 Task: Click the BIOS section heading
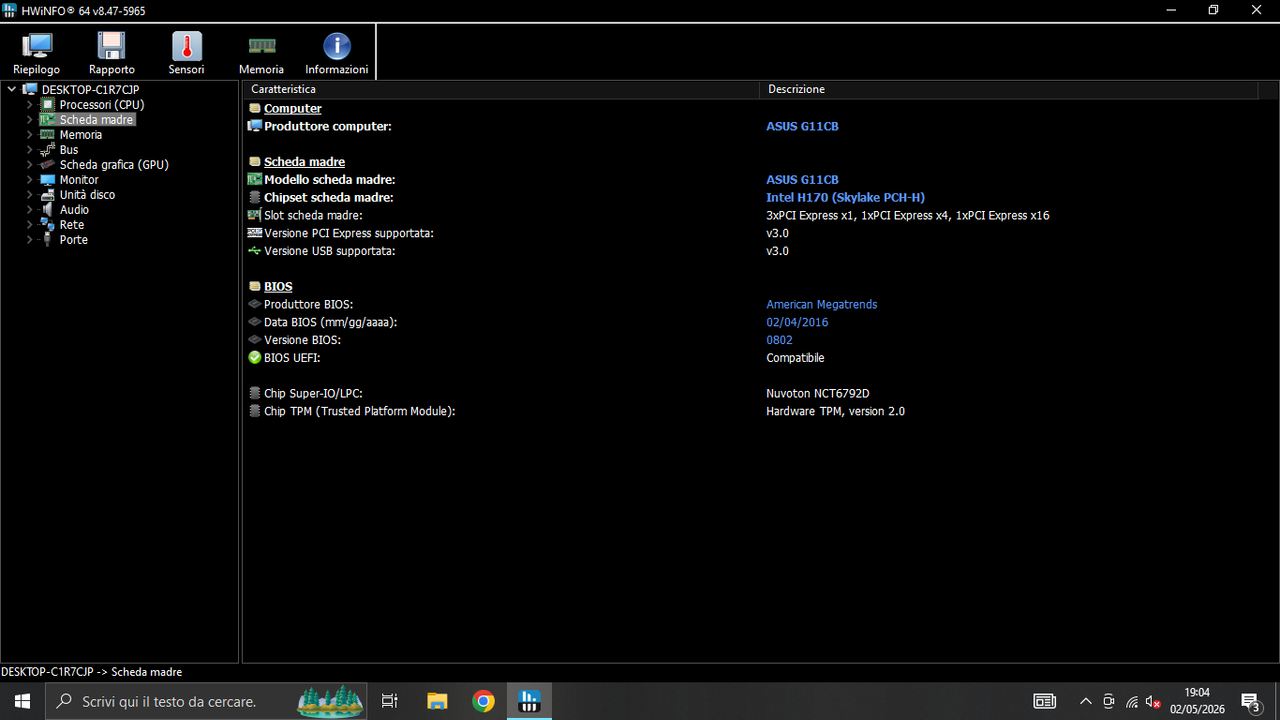278,287
